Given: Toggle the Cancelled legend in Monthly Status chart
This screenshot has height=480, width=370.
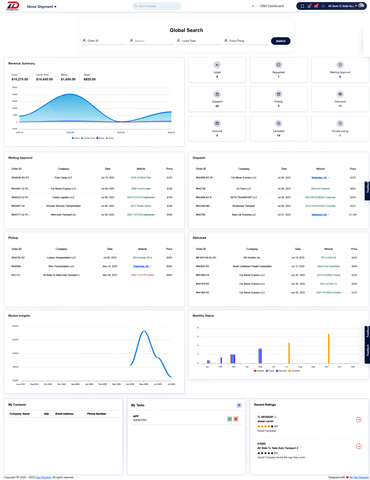Looking at the screenshot, I should [x=294, y=371].
